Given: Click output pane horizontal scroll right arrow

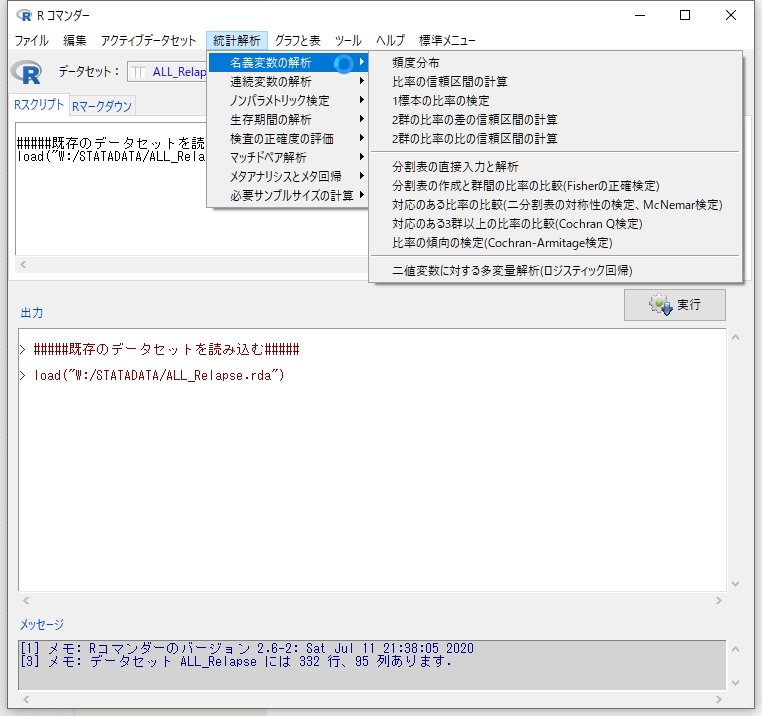Looking at the screenshot, I should 718,601.
